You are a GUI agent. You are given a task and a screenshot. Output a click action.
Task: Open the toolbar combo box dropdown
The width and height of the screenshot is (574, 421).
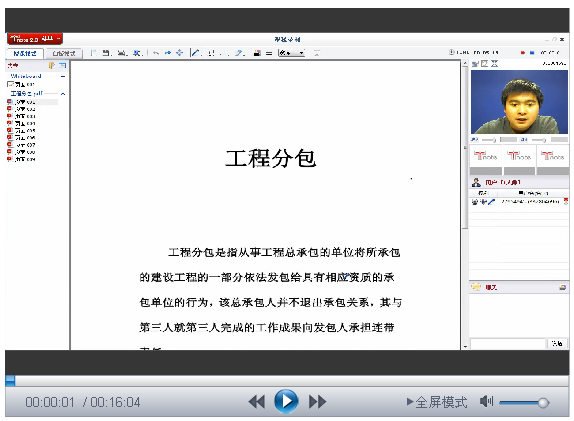291,53
